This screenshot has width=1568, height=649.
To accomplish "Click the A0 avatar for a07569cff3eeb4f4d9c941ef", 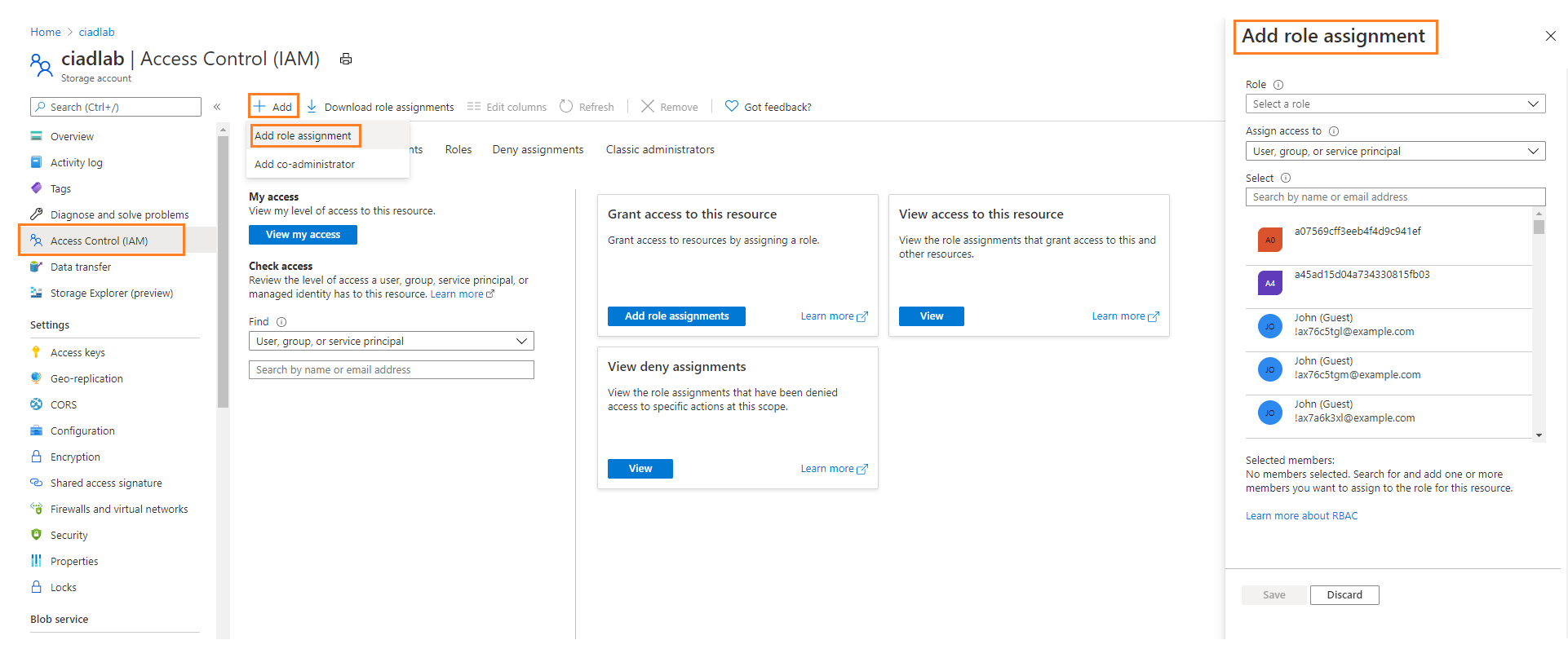I will [1270, 240].
